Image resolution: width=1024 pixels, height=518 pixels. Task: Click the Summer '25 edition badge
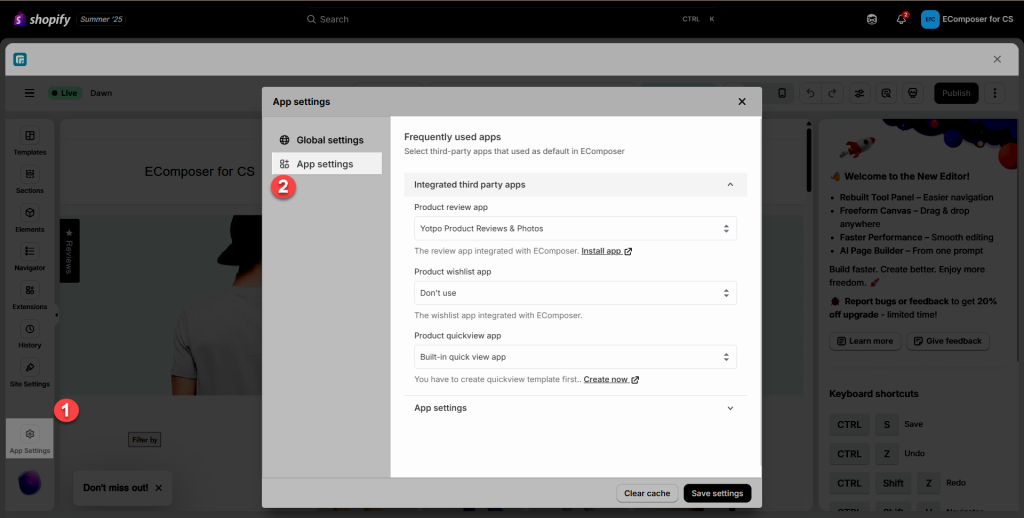click(101, 20)
